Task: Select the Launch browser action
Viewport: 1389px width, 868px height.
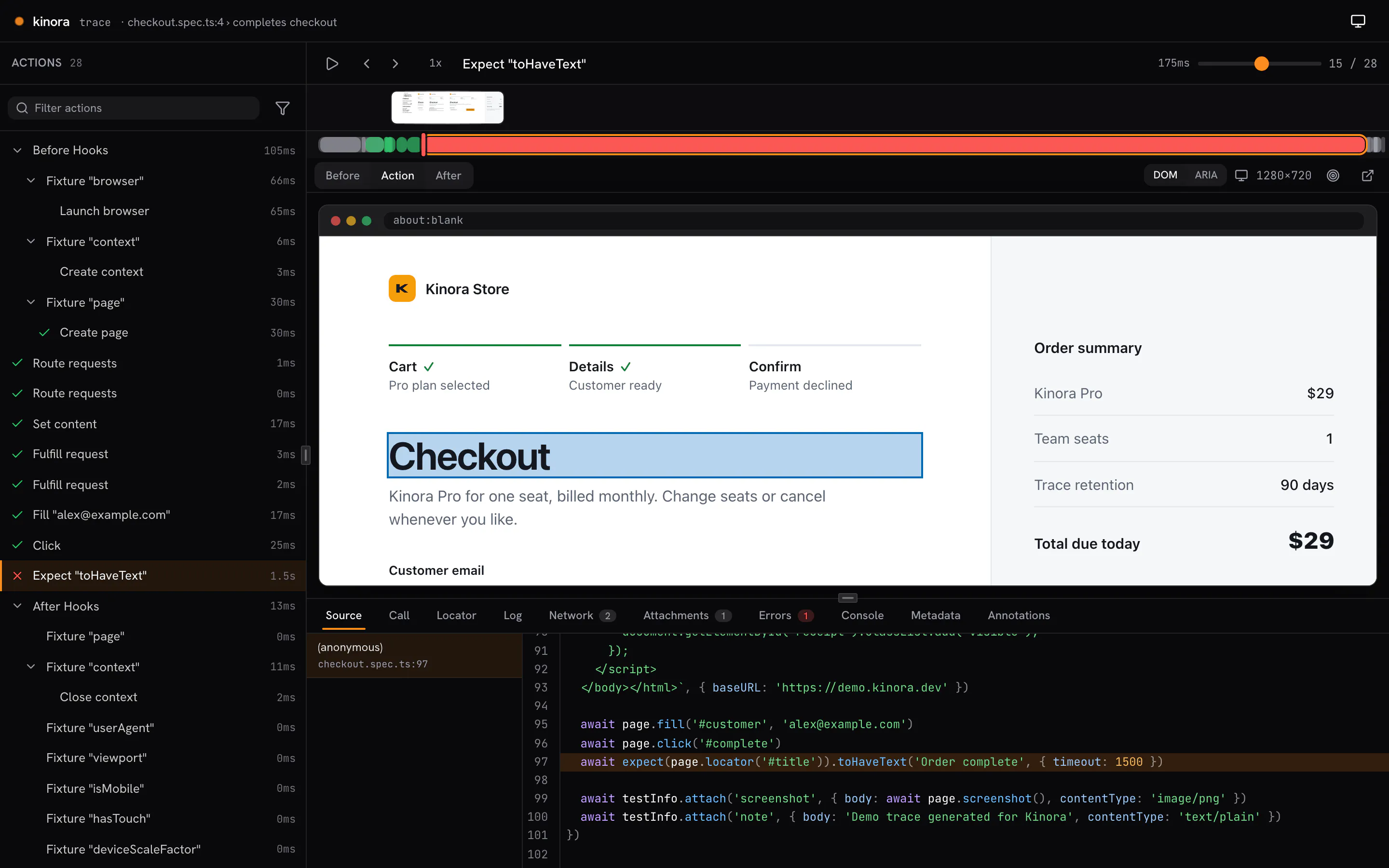Action: coord(153,211)
